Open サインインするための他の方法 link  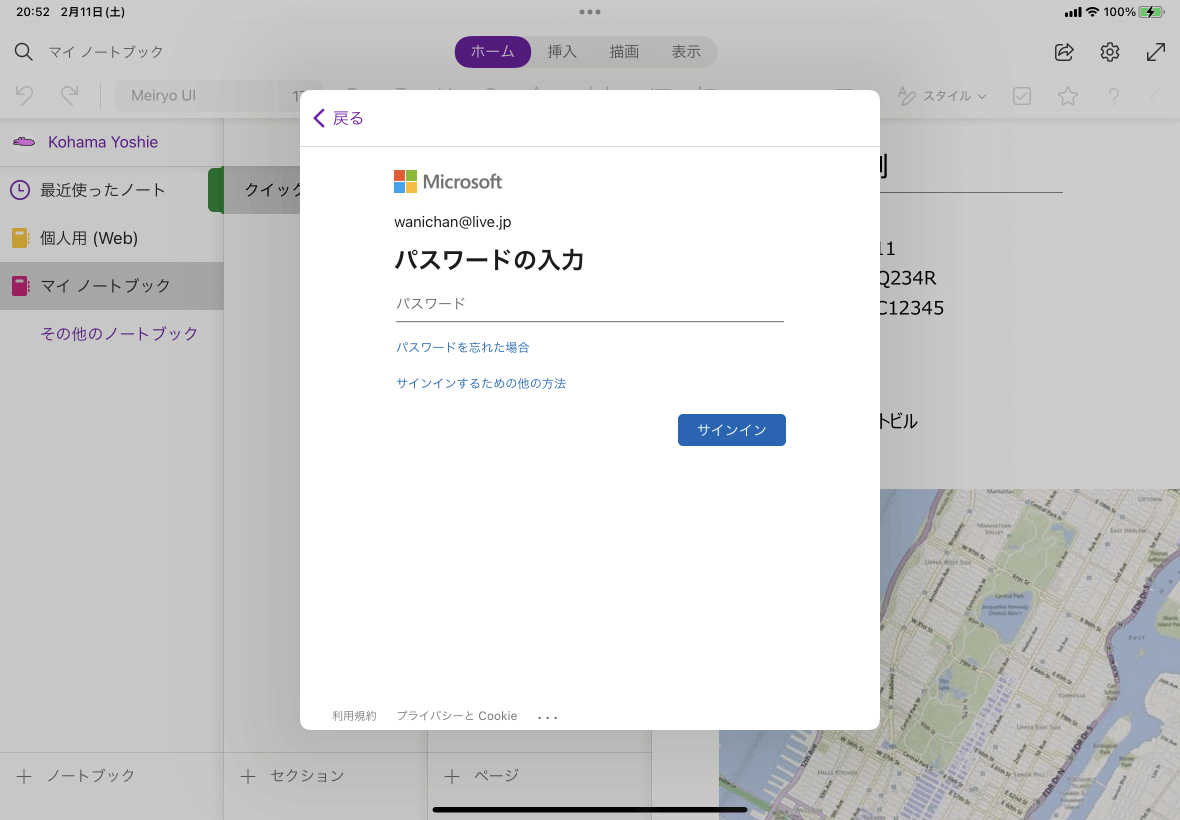[x=481, y=383]
